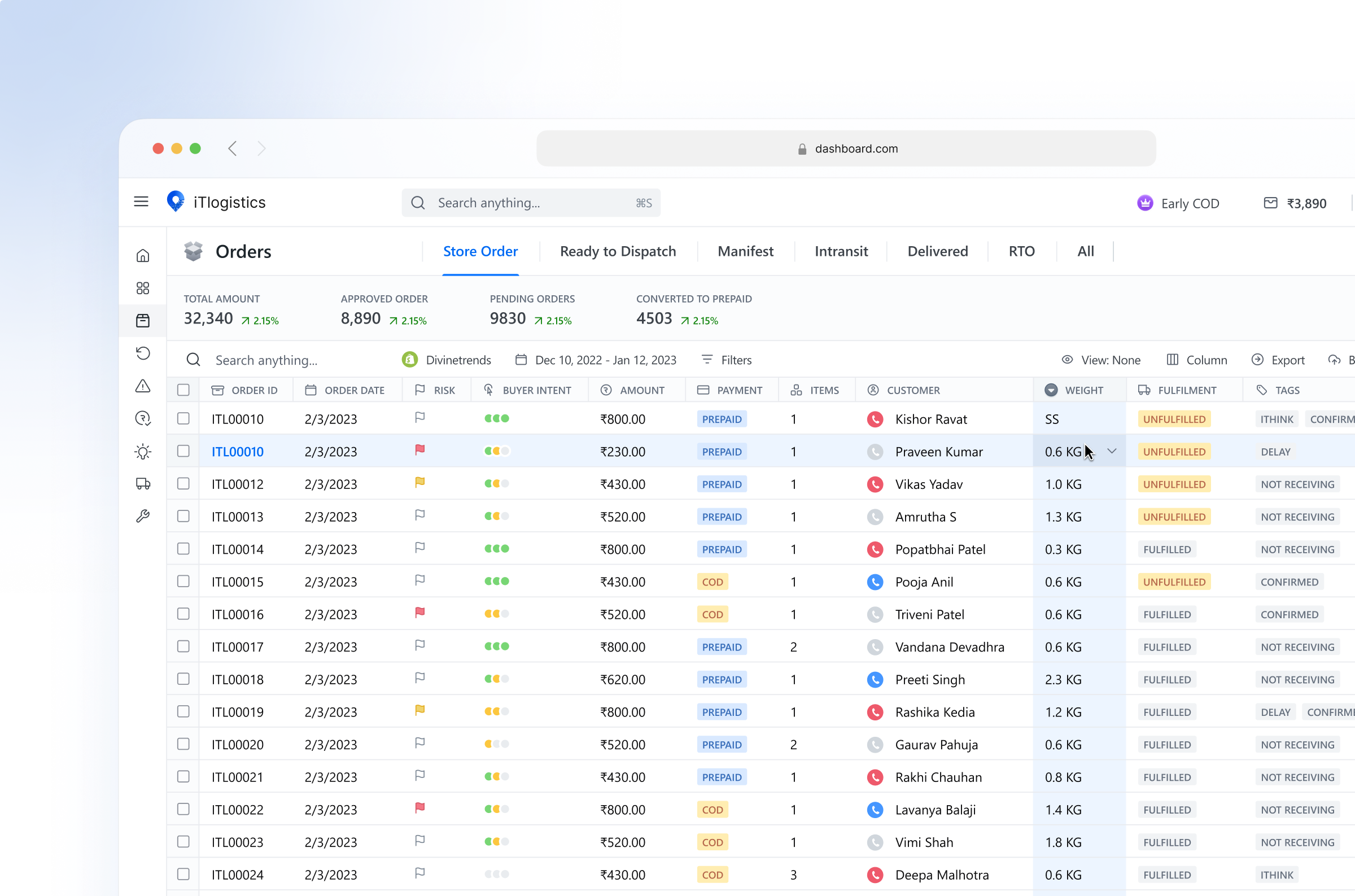1355x896 pixels.
Task: Open the Home sidebar icon
Action: (x=143, y=255)
